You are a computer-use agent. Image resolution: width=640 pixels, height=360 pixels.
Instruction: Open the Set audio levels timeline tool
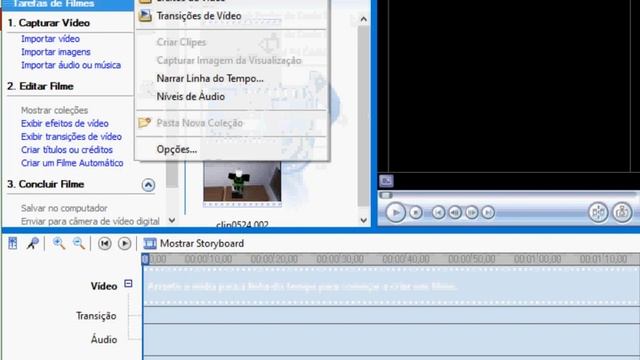[13, 243]
